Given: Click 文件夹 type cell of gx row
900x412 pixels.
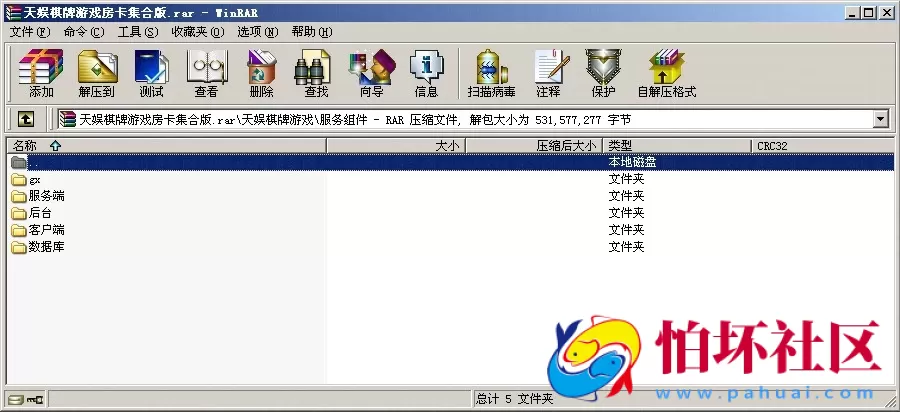Looking at the screenshot, I should pos(626,180).
